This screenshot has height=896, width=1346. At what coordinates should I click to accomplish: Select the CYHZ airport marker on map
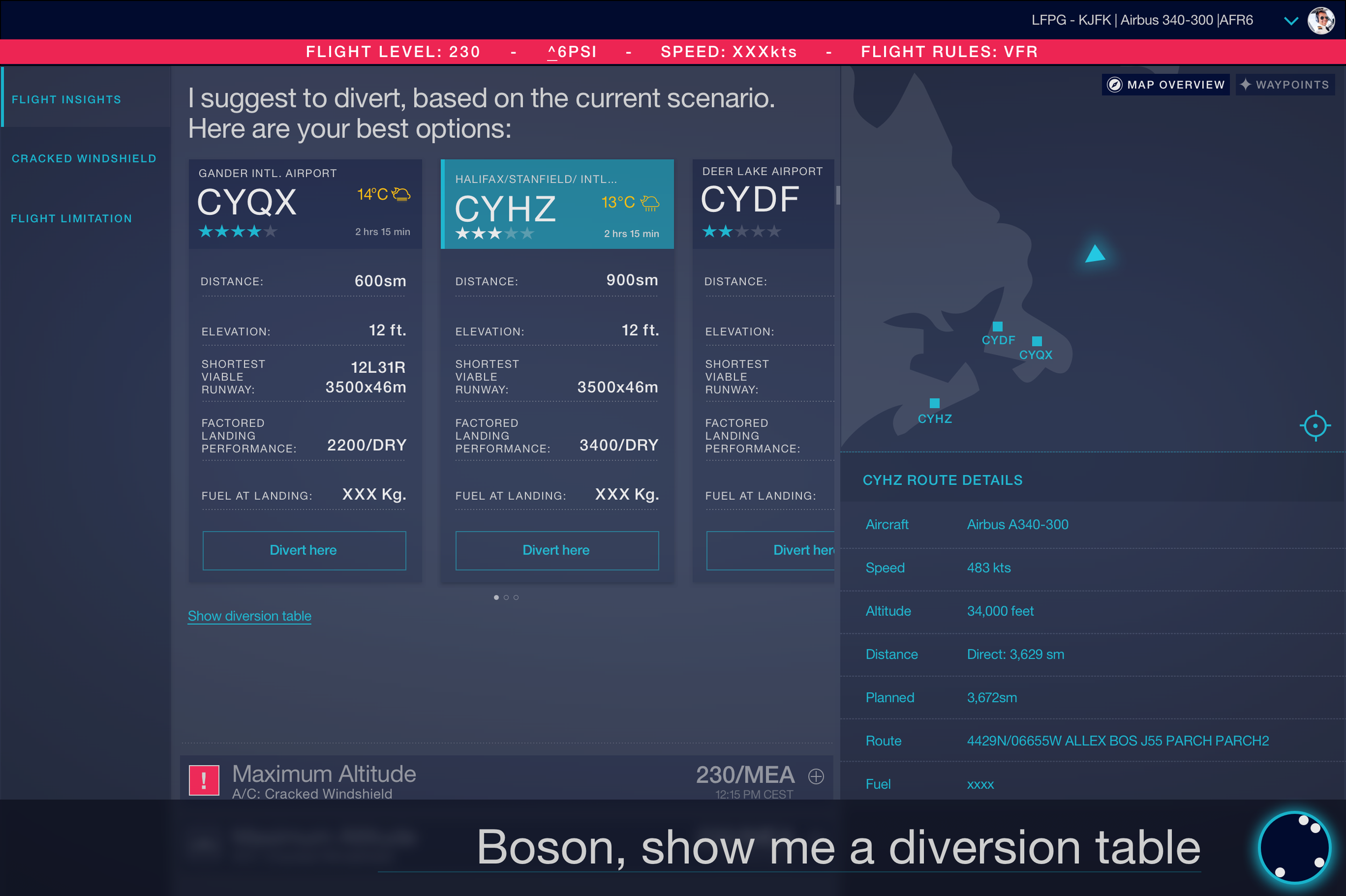pos(935,404)
